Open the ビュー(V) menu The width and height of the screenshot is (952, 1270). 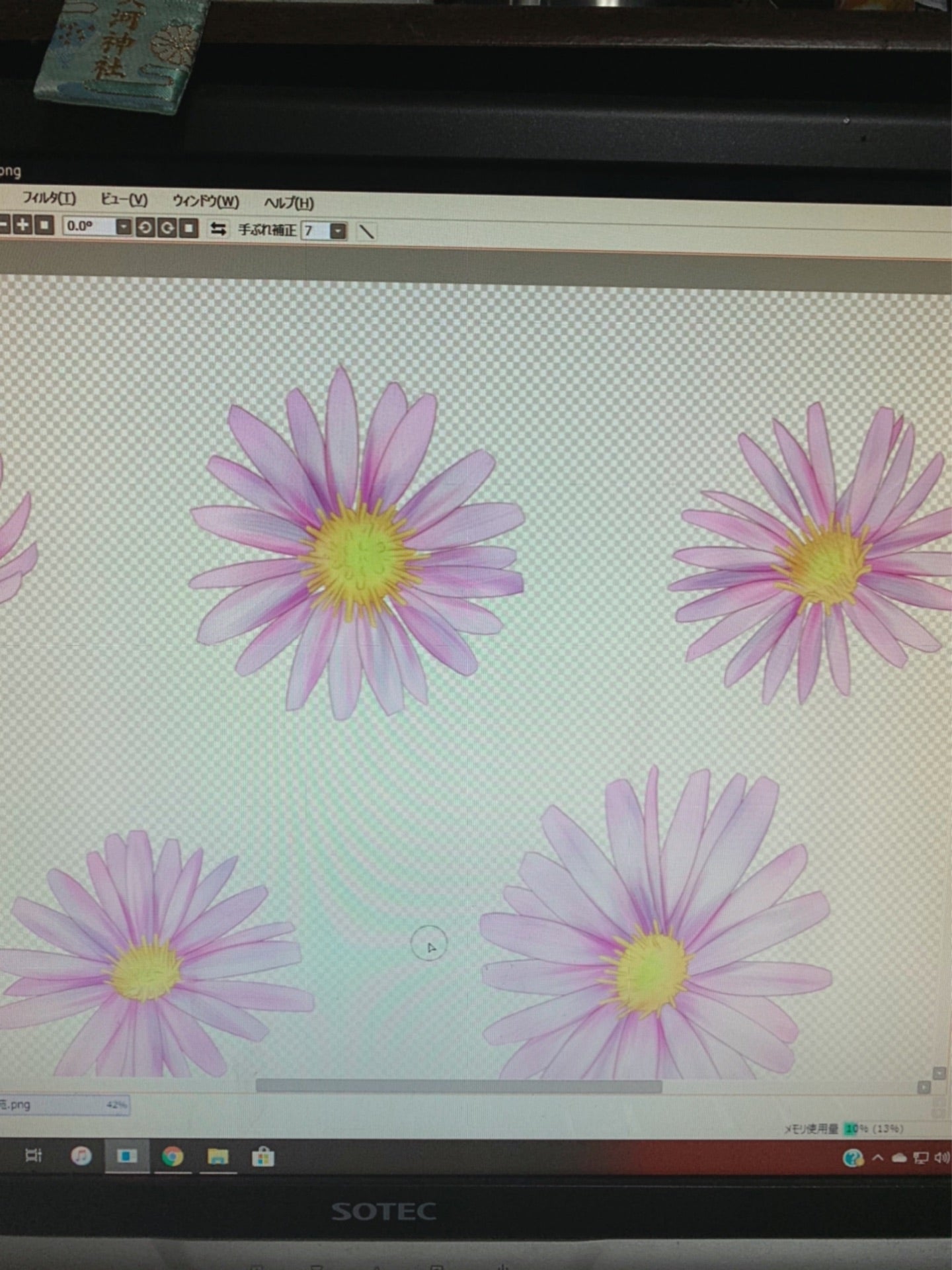click(124, 200)
